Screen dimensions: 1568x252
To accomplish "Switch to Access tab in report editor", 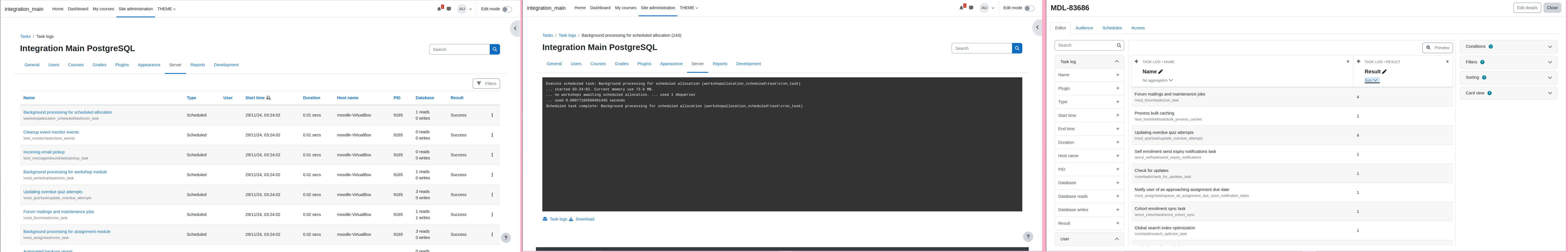I will pos(1138,28).
